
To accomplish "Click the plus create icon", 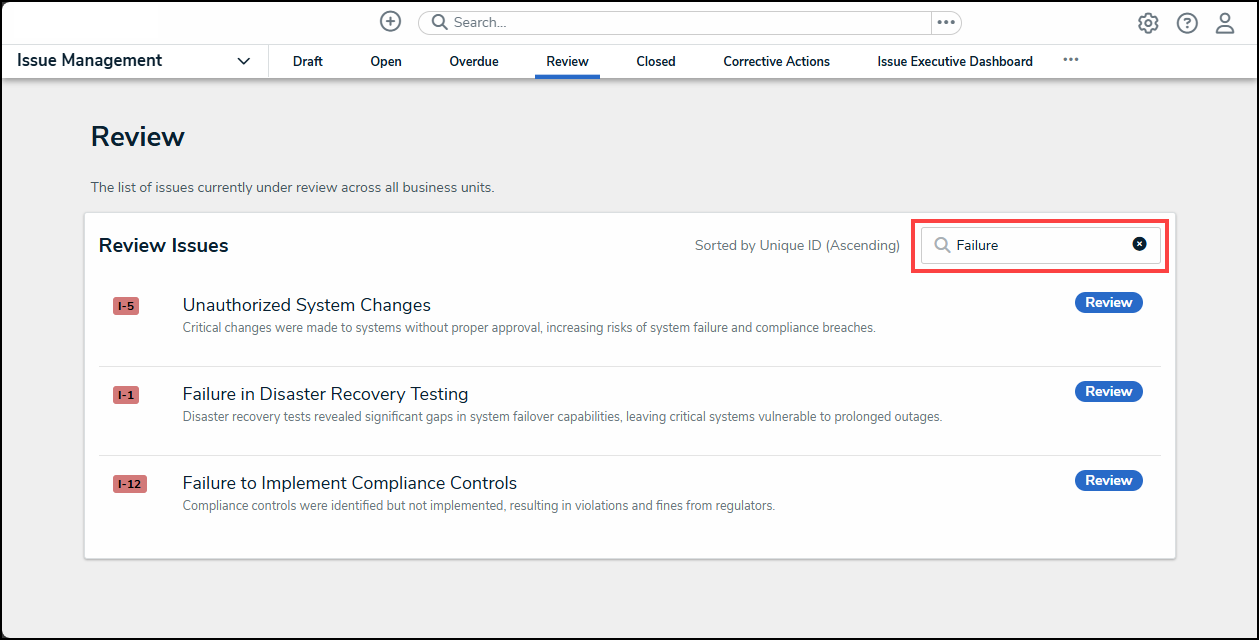I will (390, 22).
